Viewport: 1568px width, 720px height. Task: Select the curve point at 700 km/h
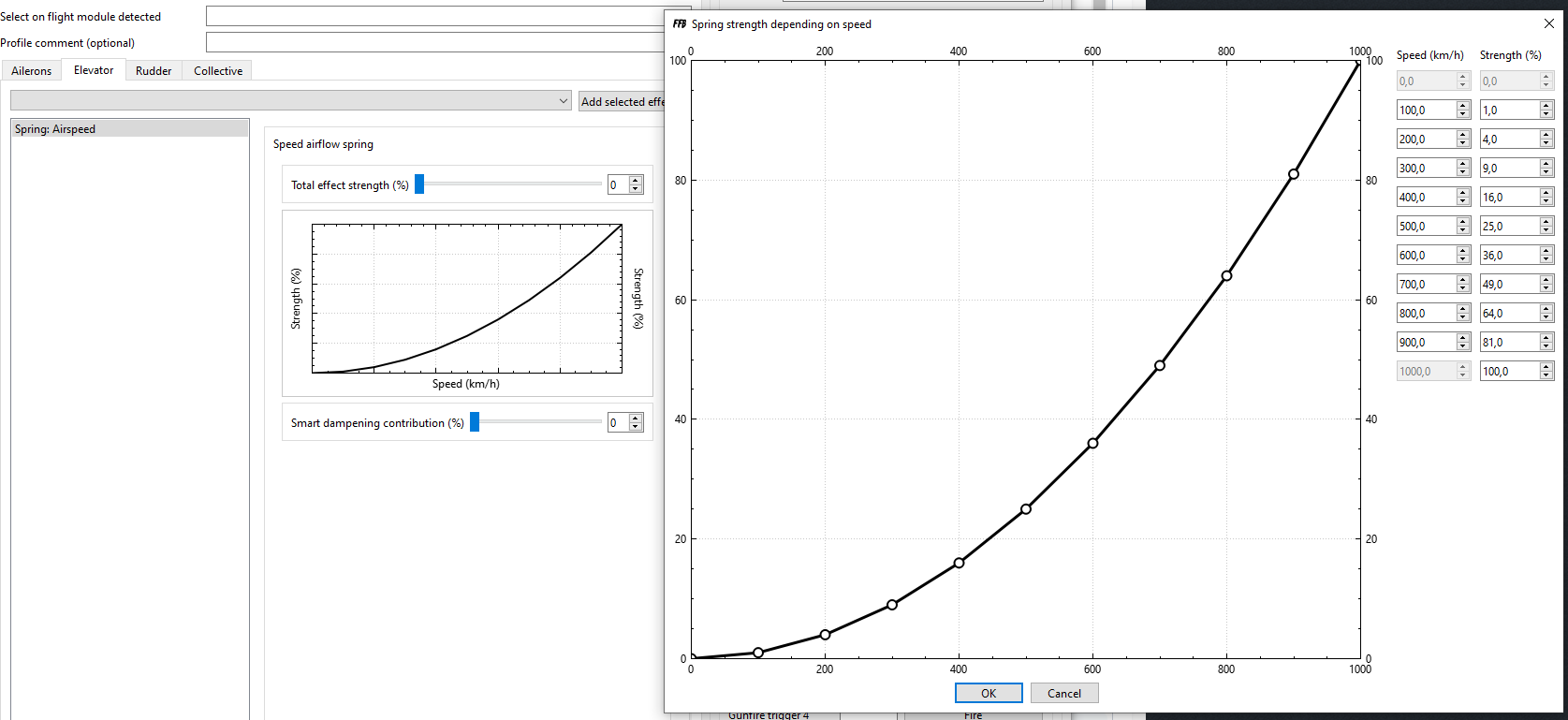click(1160, 365)
